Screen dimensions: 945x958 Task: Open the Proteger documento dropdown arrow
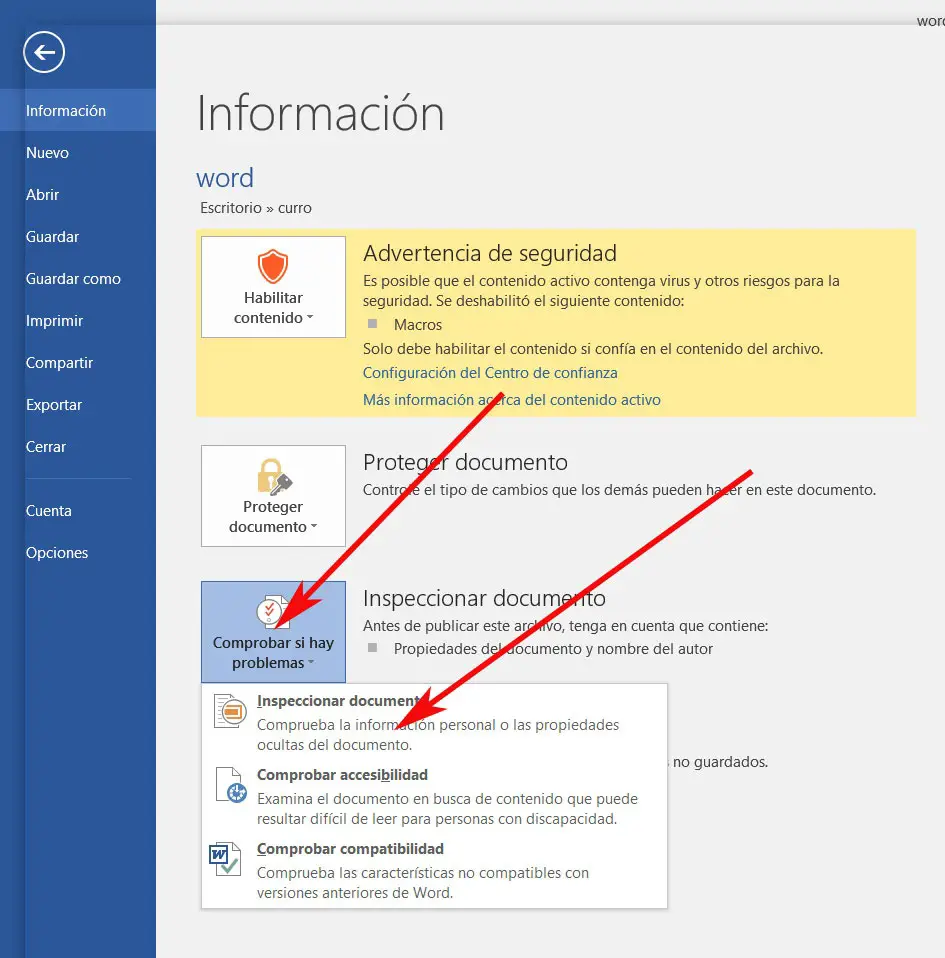point(314,526)
